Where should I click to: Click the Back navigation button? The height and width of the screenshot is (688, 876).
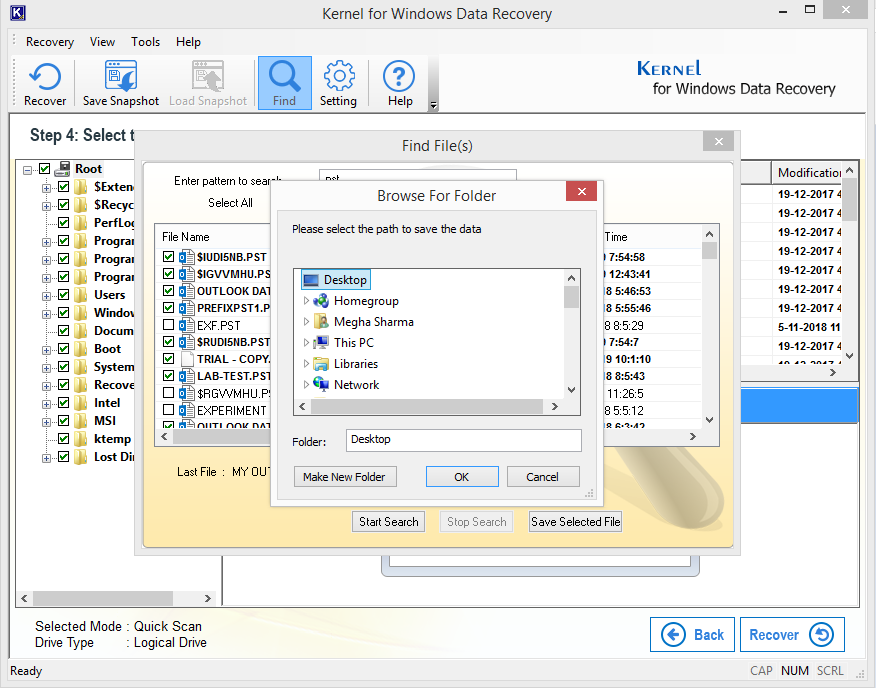pyautogui.click(x=692, y=634)
